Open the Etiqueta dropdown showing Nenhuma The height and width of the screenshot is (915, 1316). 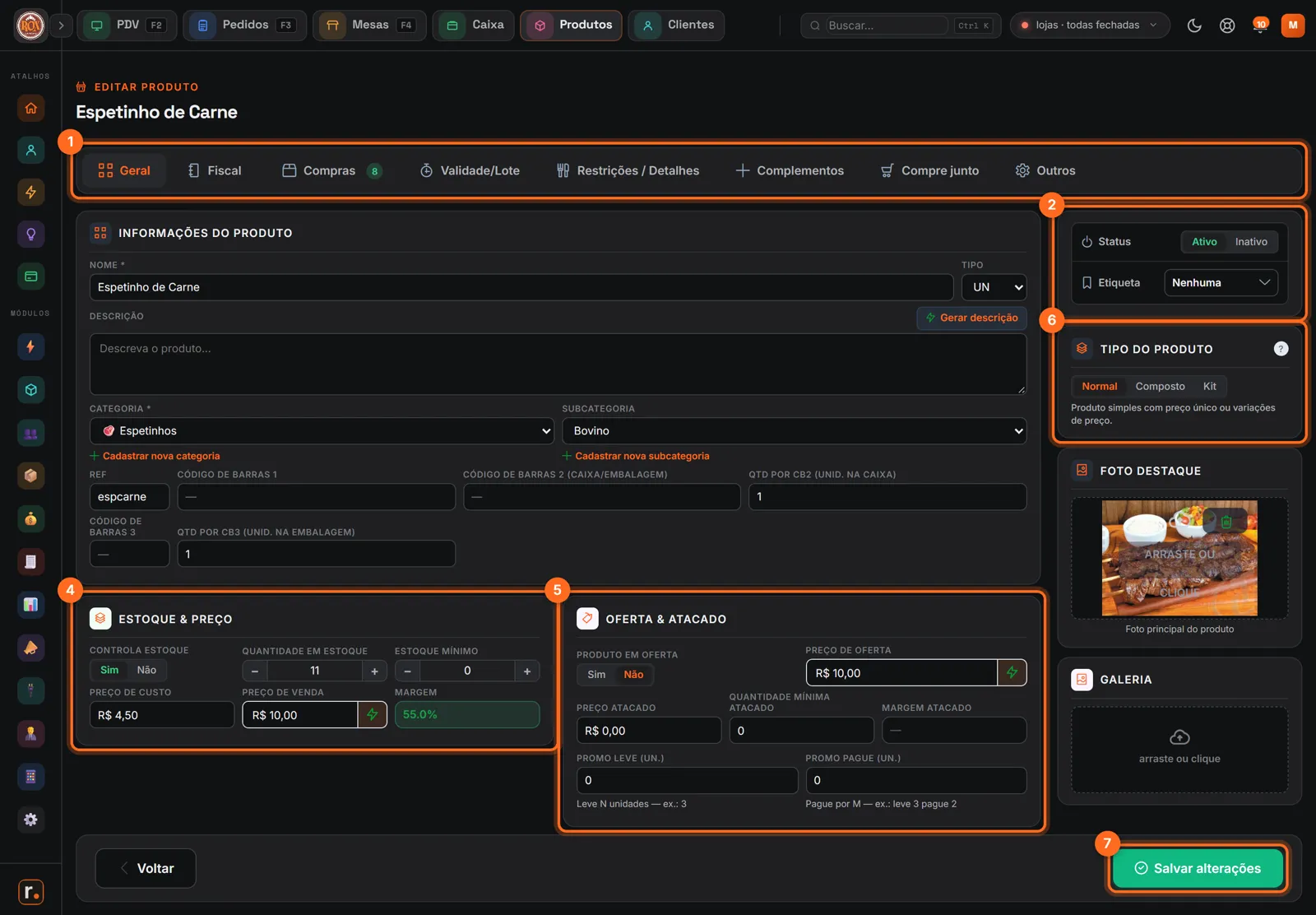point(1221,283)
